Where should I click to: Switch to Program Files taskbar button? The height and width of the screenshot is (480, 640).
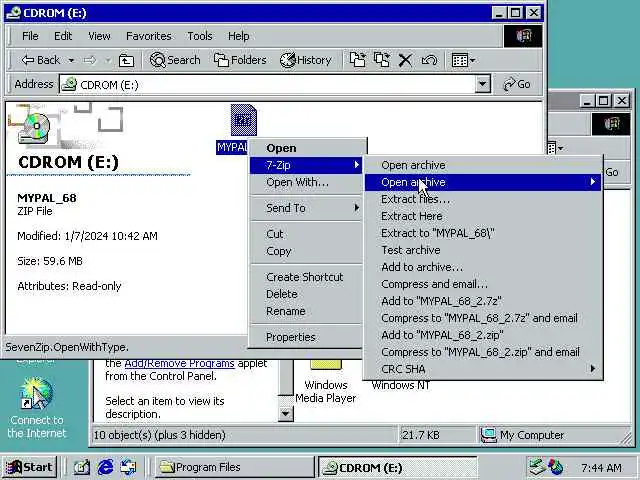pyautogui.click(x=234, y=467)
